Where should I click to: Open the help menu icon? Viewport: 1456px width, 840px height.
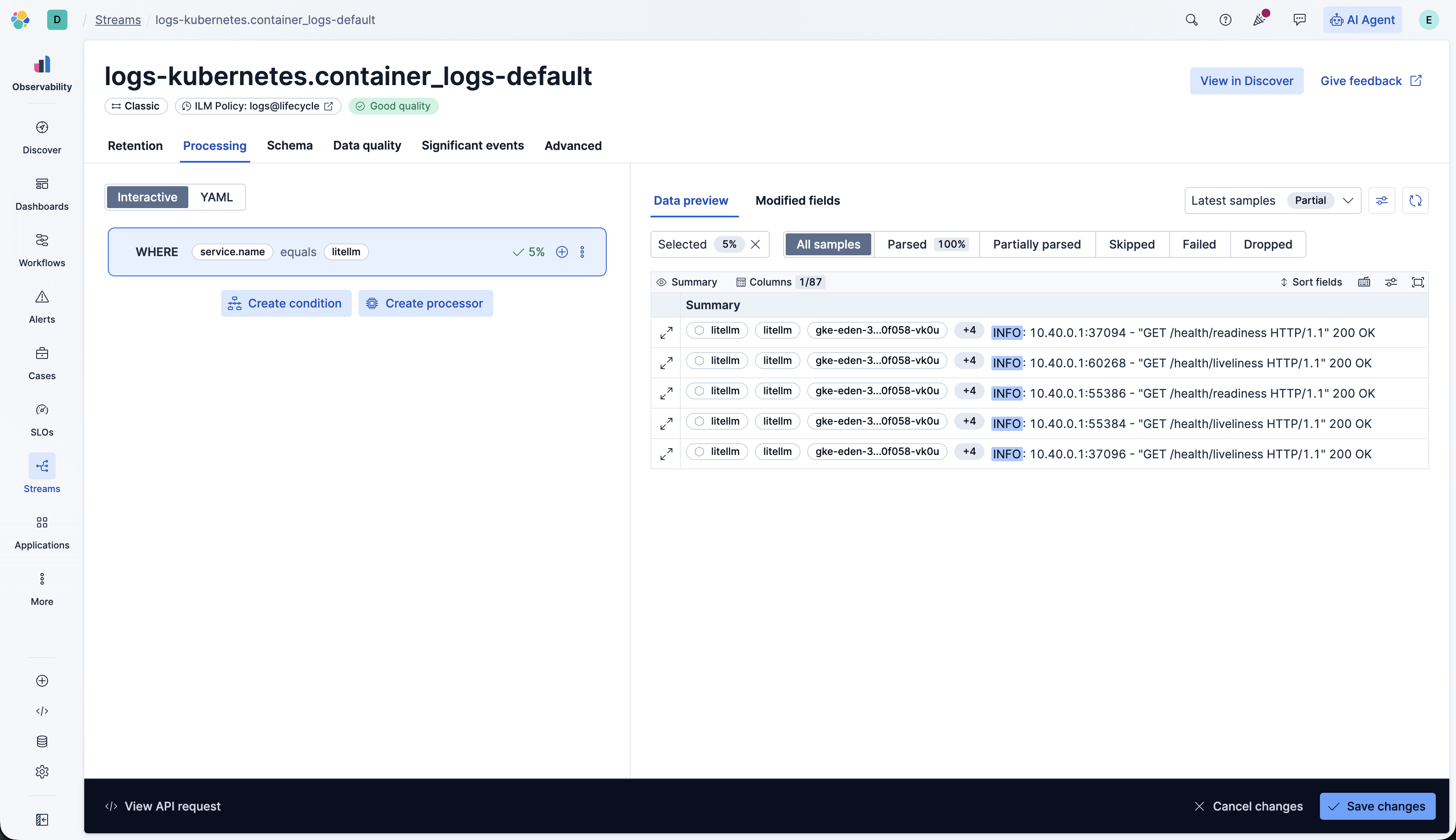(x=1225, y=20)
